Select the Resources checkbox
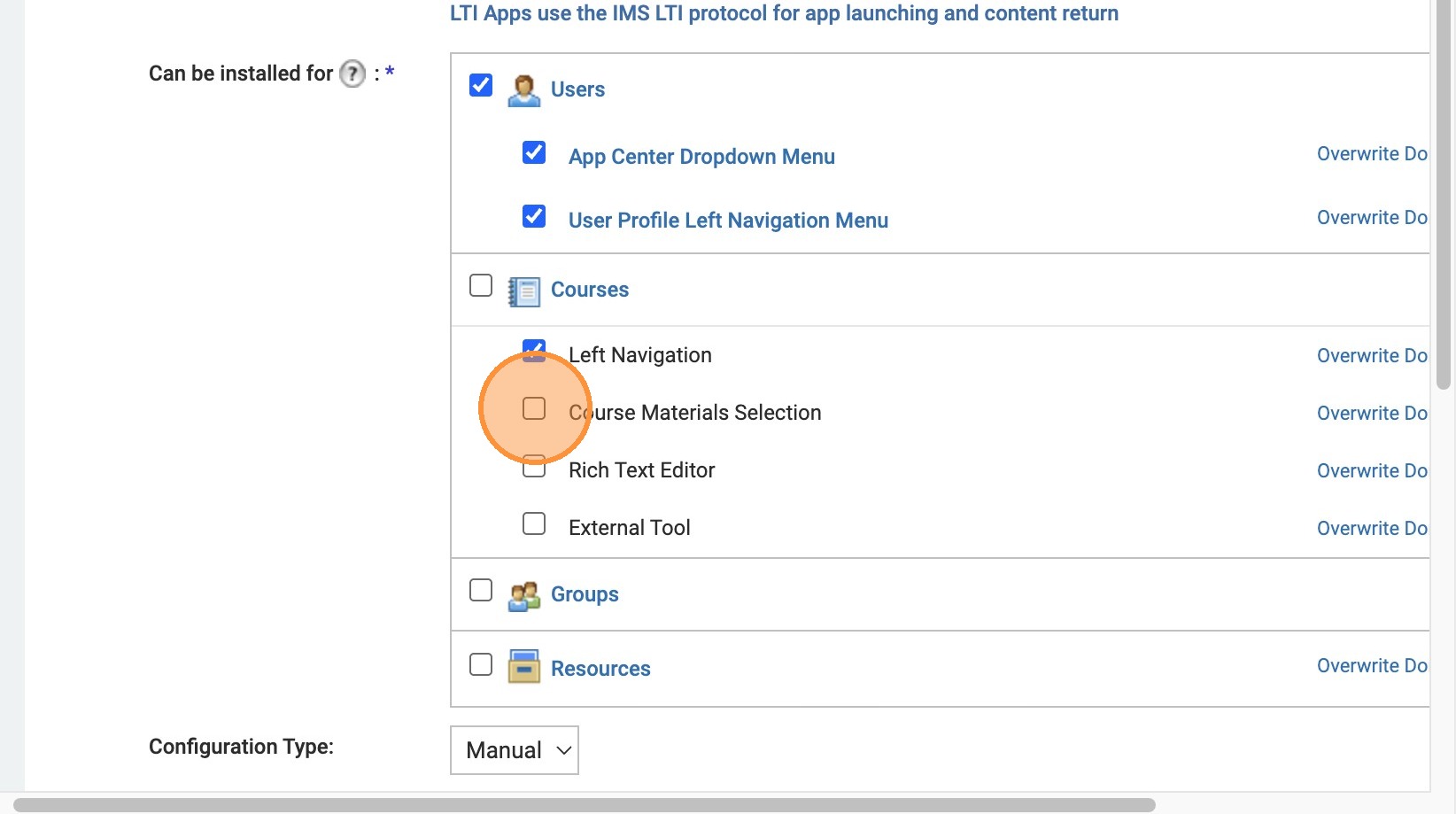The image size is (1456, 814). [x=481, y=664]
